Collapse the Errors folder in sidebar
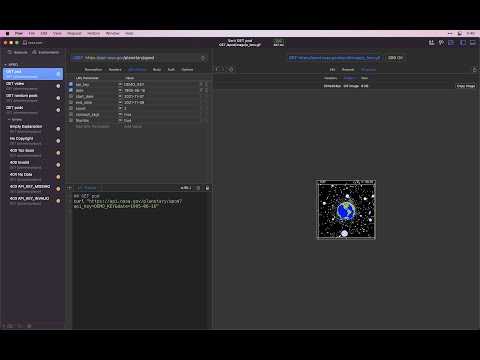The height and width of the screenshot is (360, 480). 9,119
